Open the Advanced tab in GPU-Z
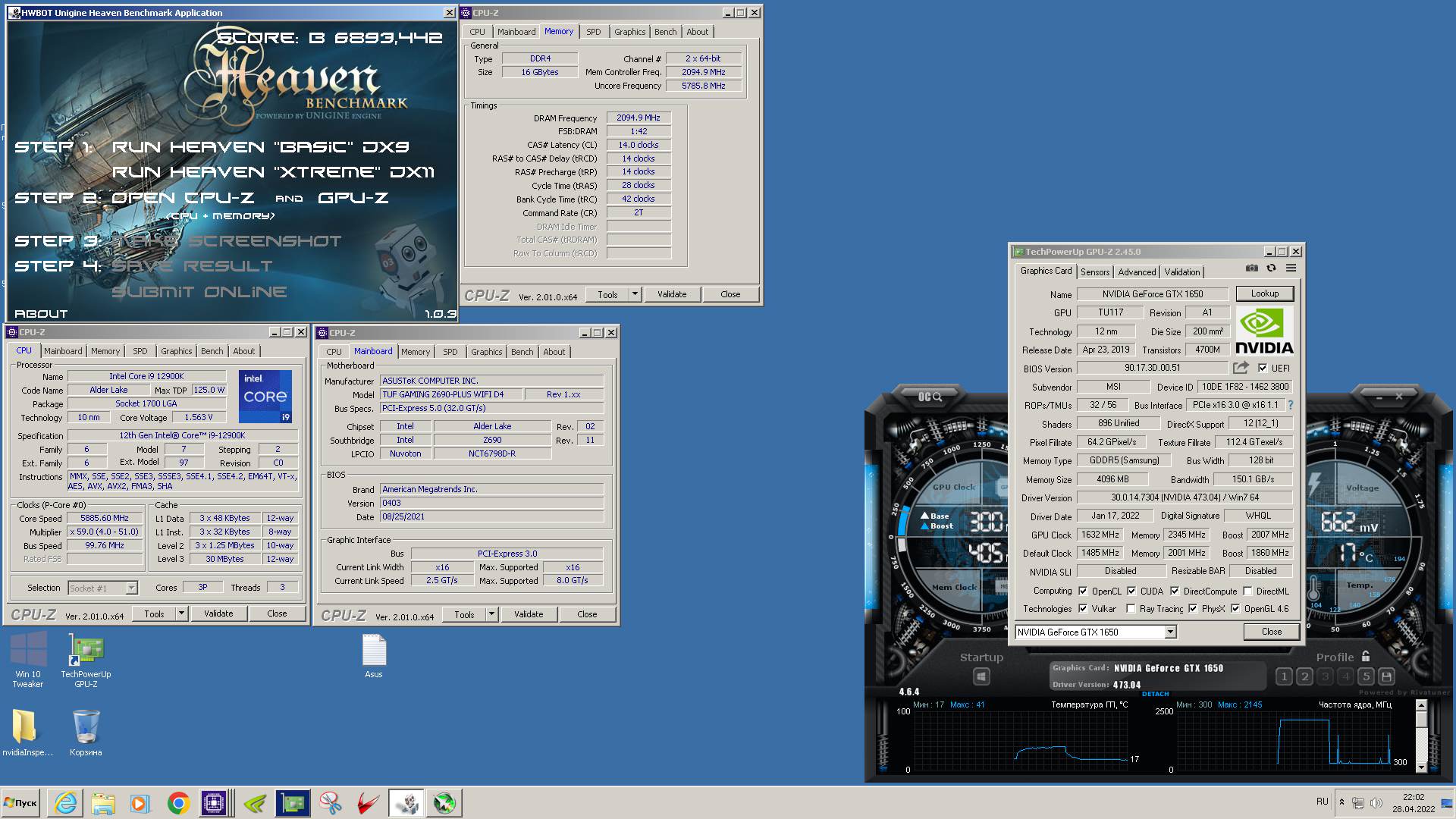Image resolution: width=1456 pixels, height=819 pixels. (1137, 271)
